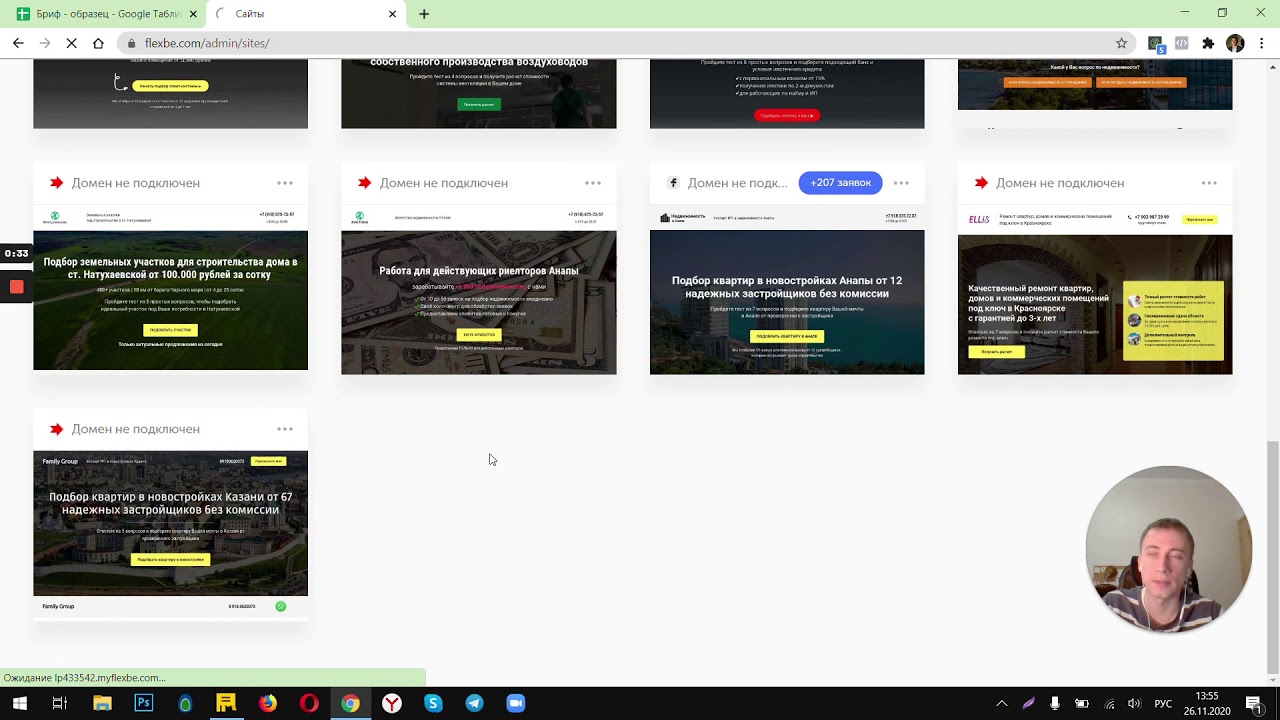Viewport: 1280px width, 720px height.
Task: Click the browser back arrow
Action: tap(18, 43)
